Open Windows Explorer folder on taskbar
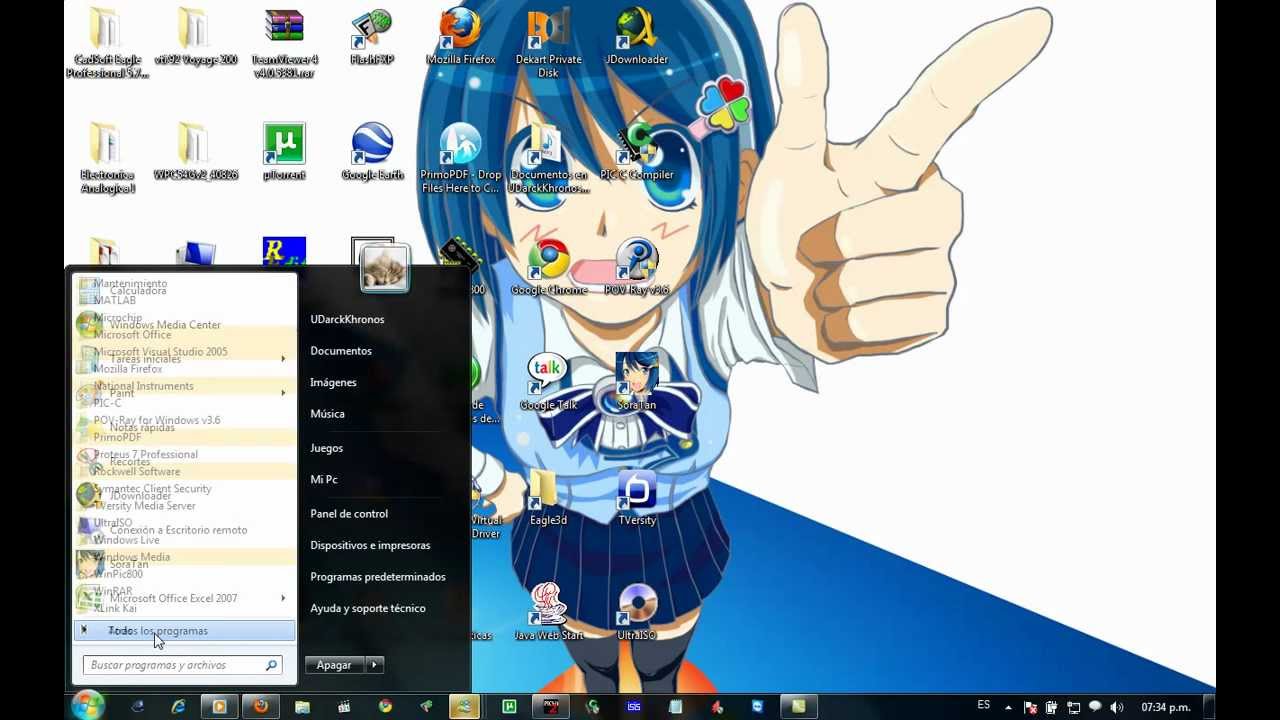Screen dimensions: 1280x720 (x=302, y=707)
